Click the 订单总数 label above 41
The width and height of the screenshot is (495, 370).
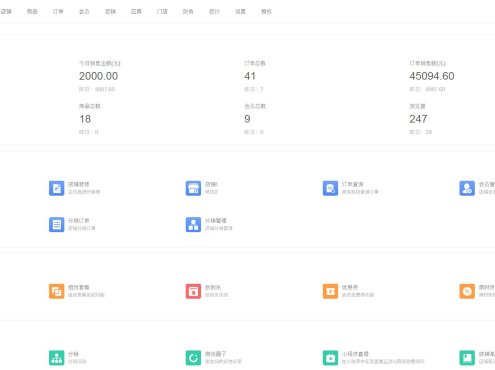click(255, 63)
